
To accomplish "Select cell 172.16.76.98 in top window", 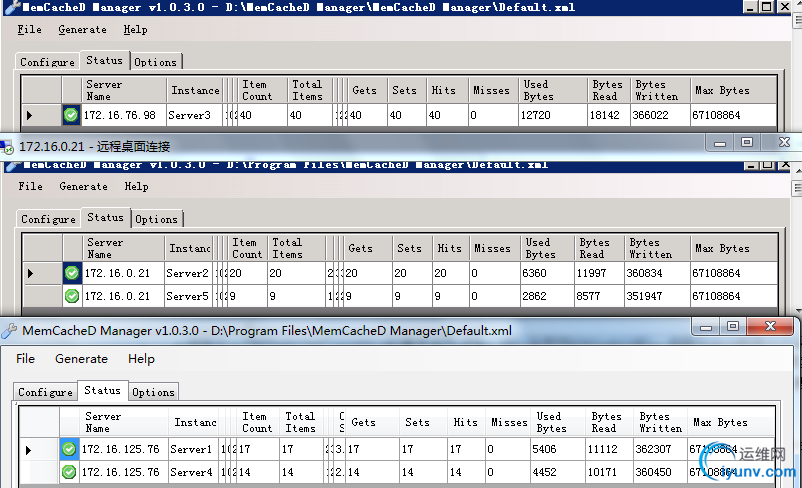I will coord(124,115).
